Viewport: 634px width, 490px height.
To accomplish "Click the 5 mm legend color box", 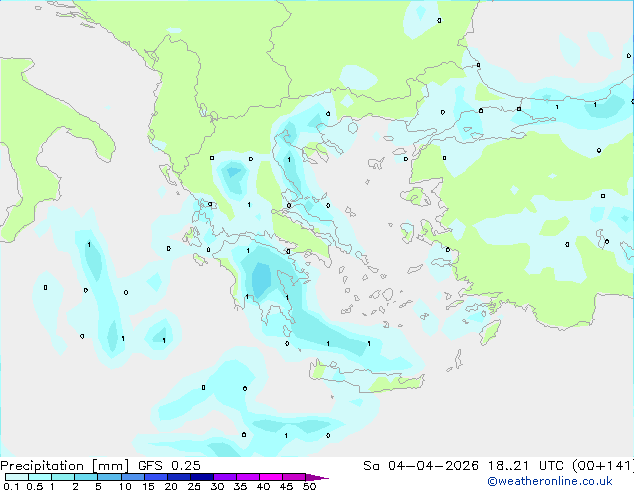I will (109, 477).
